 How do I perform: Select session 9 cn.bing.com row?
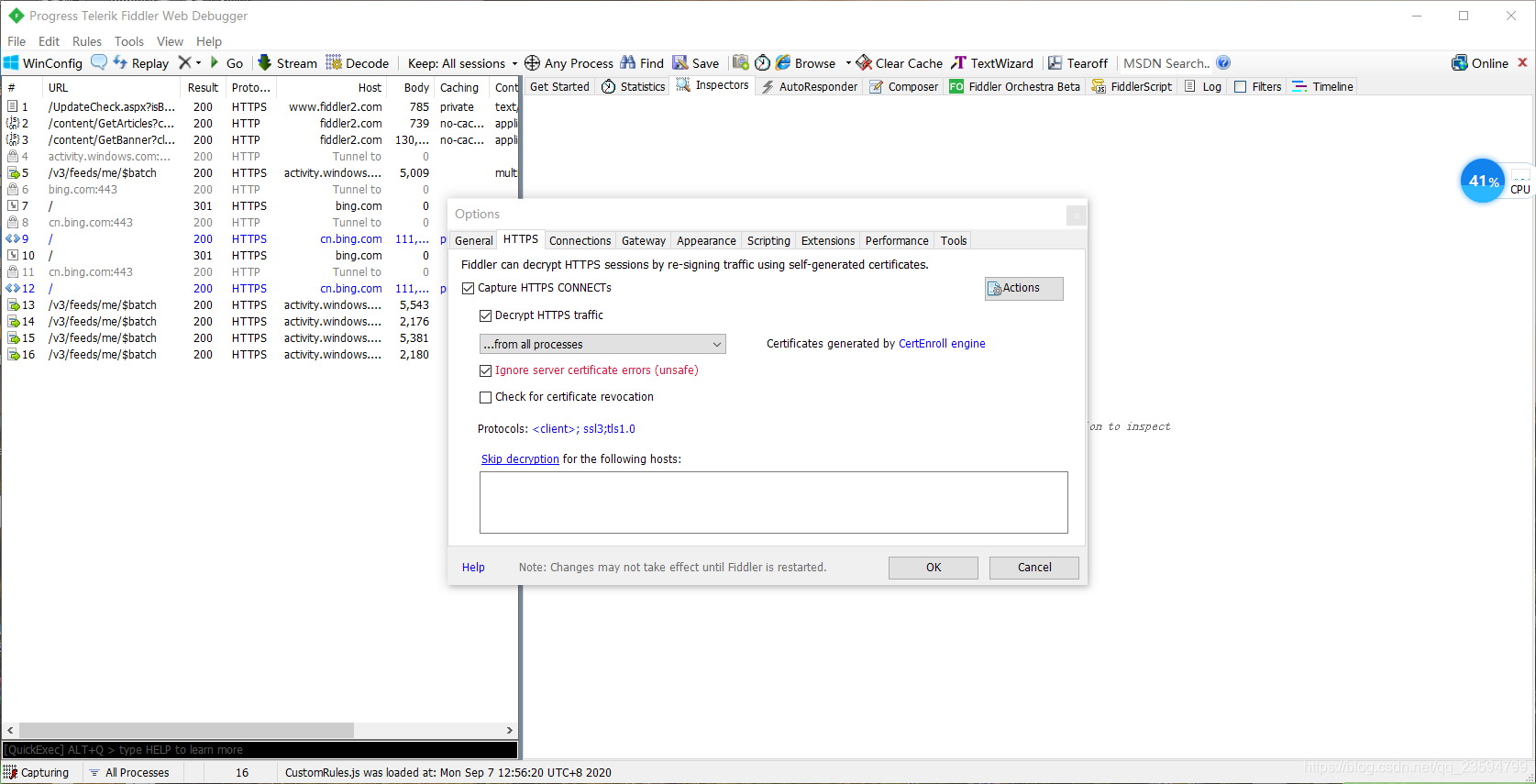(260, 239)
